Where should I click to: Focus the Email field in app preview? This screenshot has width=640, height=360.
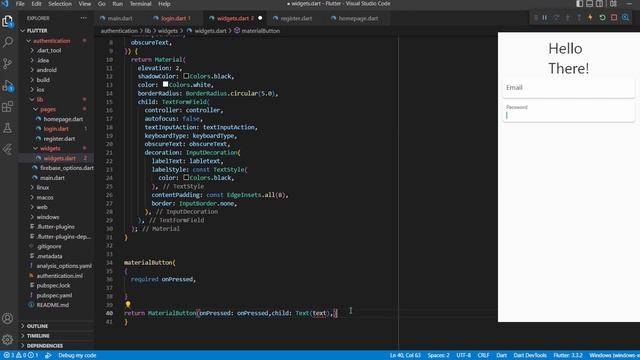pos(569,88)
